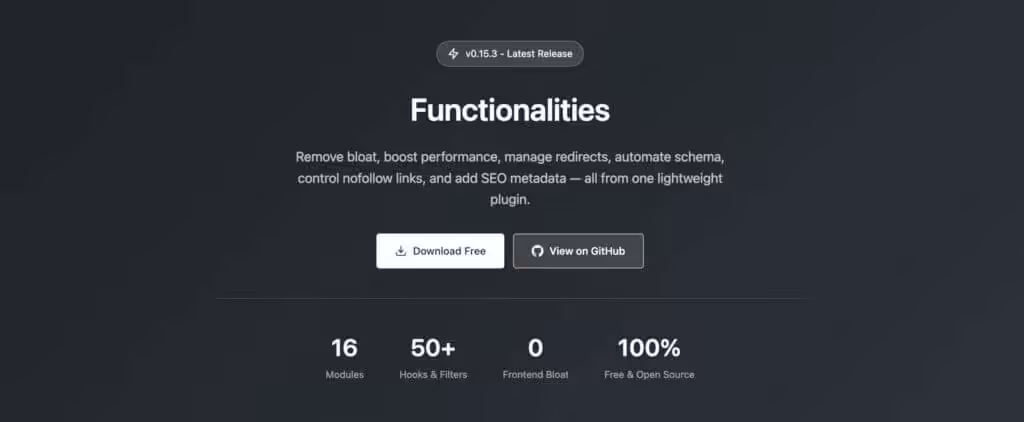Viewport: 1024px width, 422px height.
Task: Click the 100% statistic number
Action: [649, 348]
